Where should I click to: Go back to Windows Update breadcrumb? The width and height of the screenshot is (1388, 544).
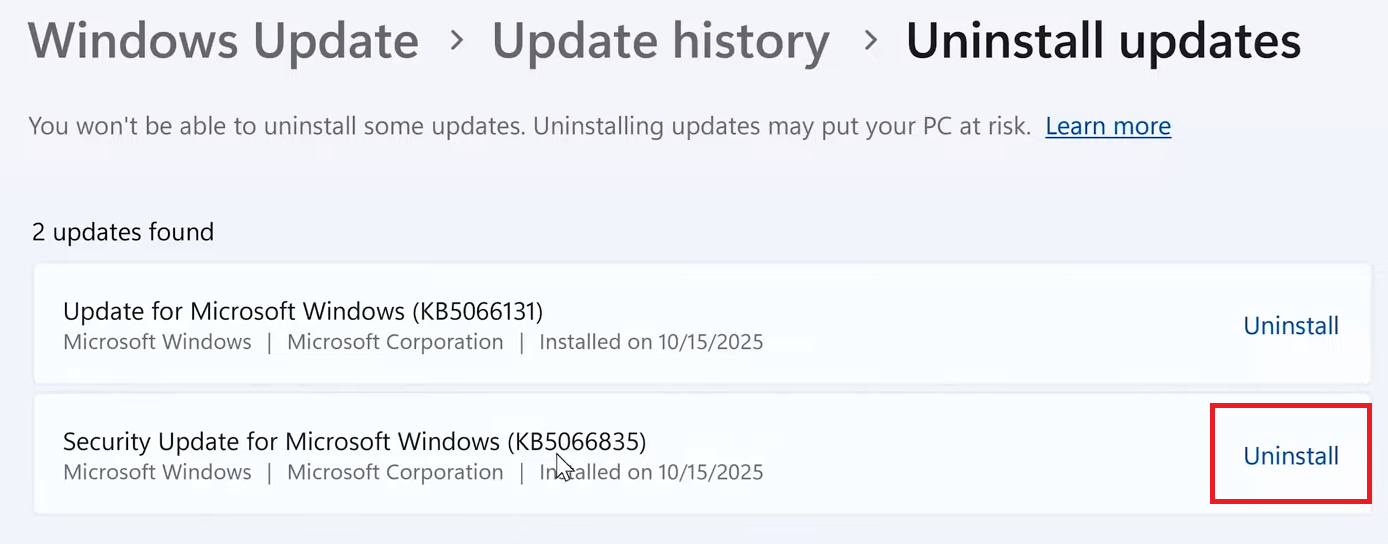[x=223, y=41]
